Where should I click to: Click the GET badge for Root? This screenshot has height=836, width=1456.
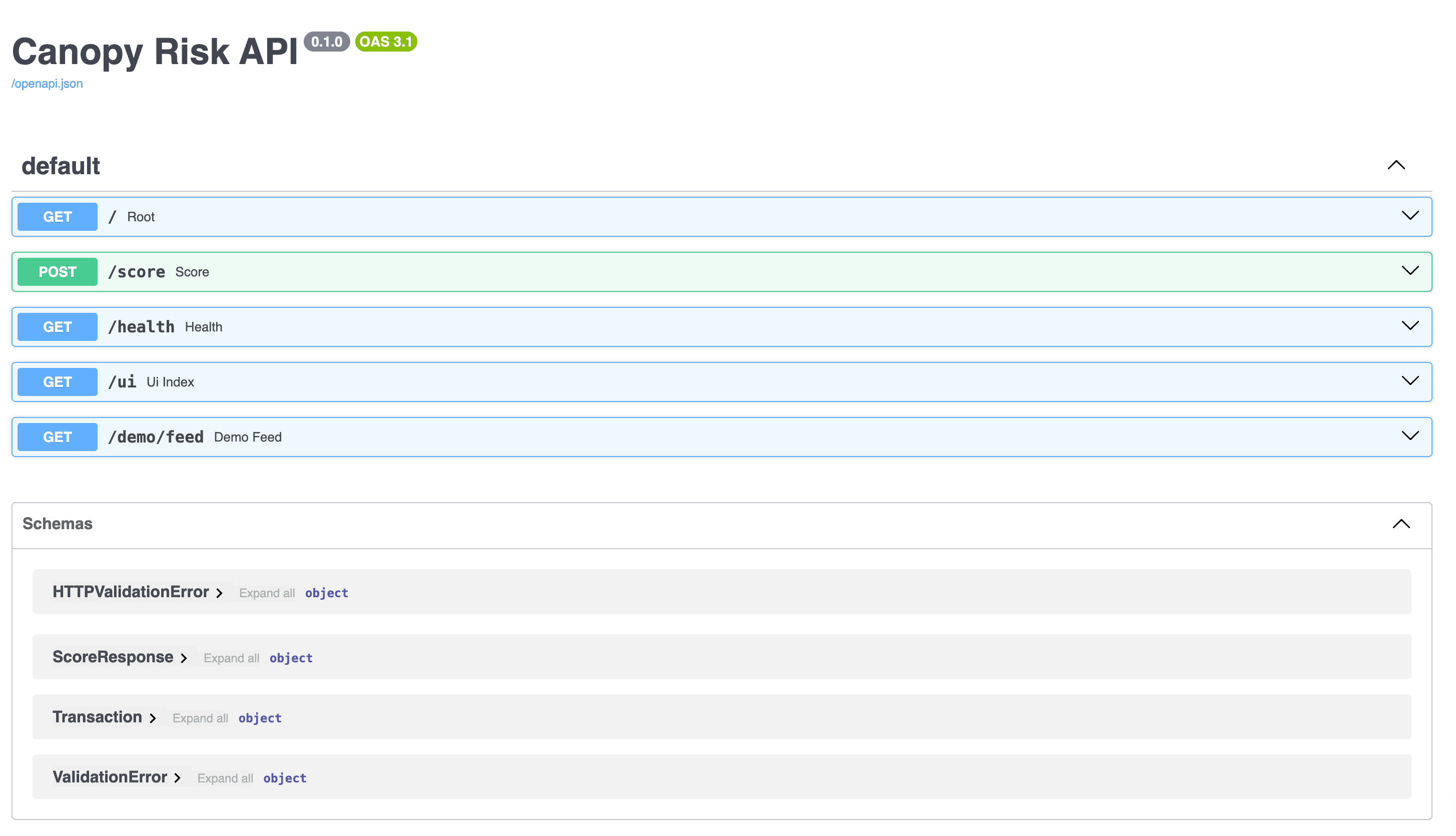click(x=58, y=217)
